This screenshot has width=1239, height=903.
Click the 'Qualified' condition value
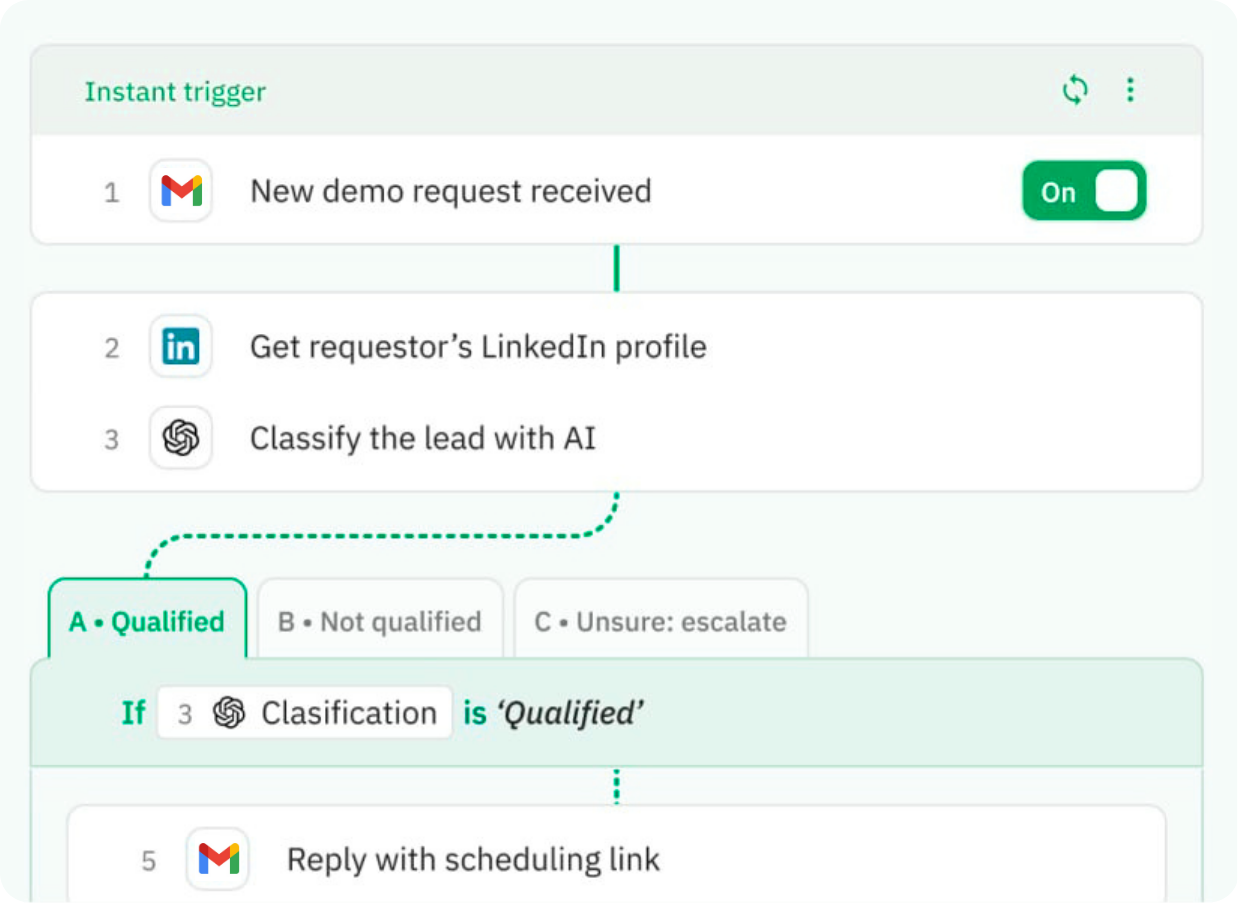570,713
